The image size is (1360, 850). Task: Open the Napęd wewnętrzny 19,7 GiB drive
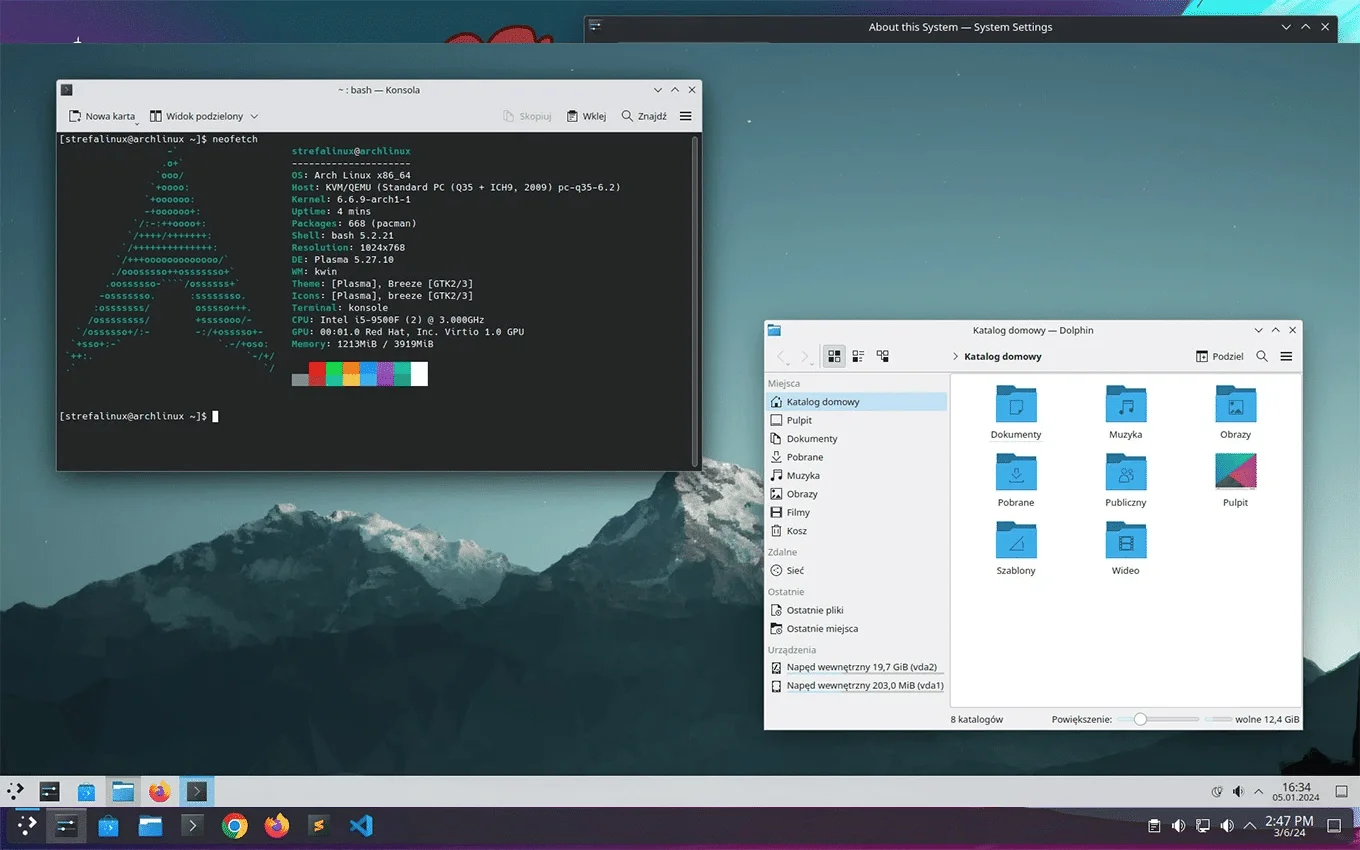pyautogui.click(x=863, y=667)
